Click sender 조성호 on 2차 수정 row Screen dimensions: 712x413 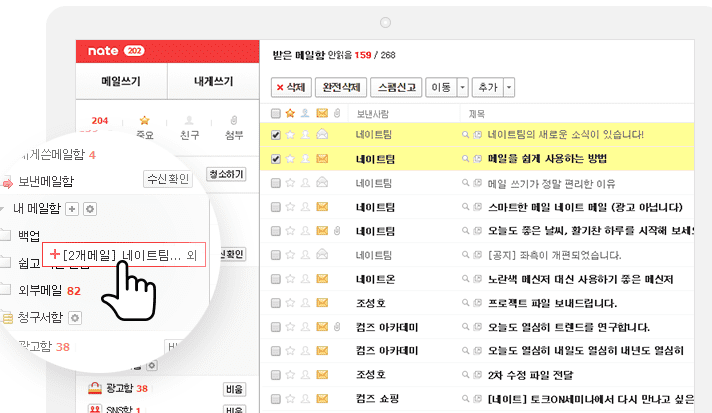371,375
